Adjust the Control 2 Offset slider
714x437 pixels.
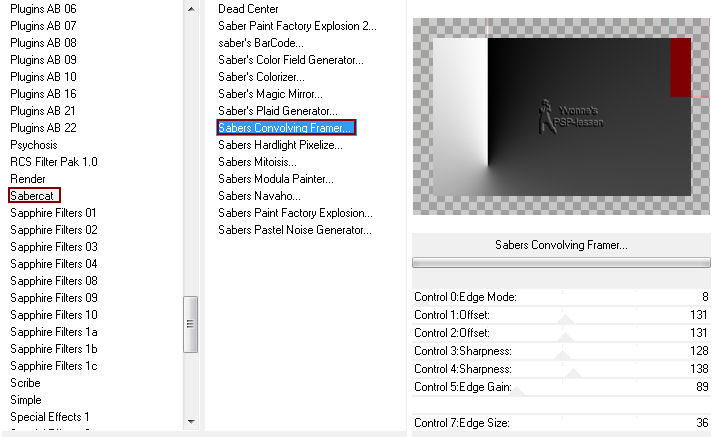click(x=561, y=333)
